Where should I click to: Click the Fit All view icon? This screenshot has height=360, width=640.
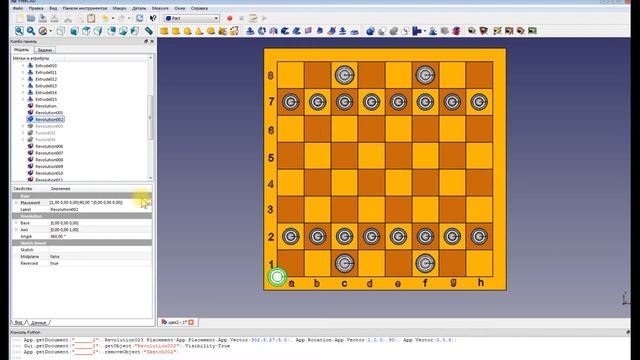[x=19, y=31]
